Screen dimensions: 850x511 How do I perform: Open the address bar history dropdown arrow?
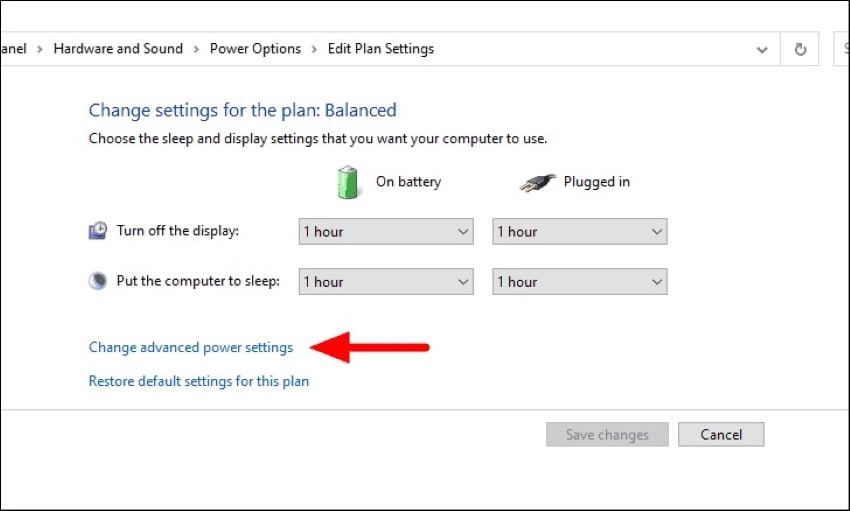click(x=762, y=49)
